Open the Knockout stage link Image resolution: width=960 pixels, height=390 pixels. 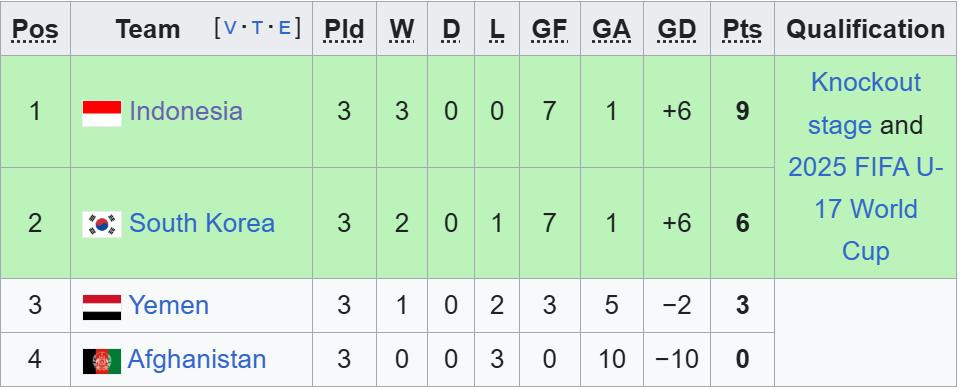(864, 103)
